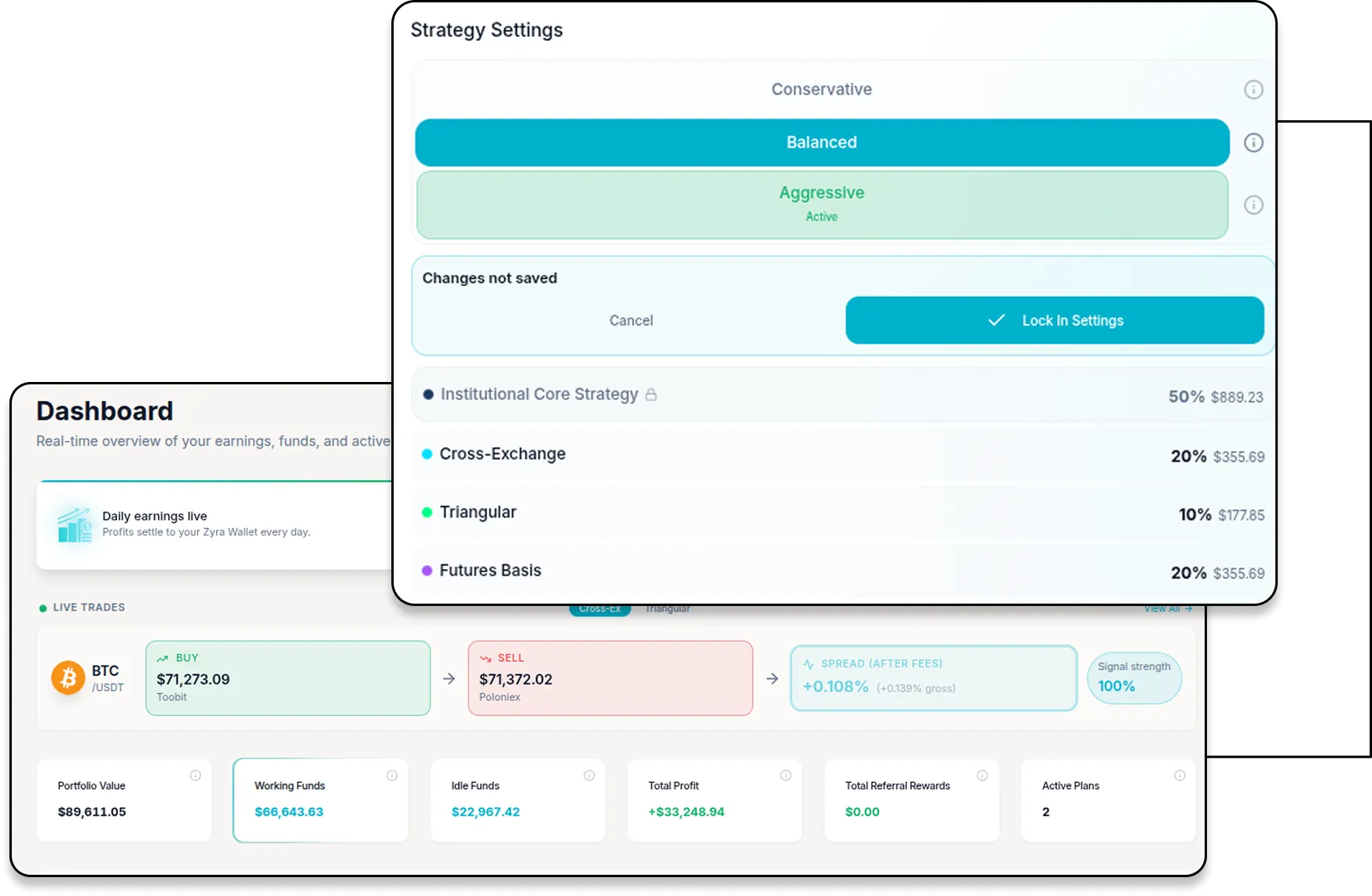Click Active Plans info icon
Screen dimensions: 1372x896
[x=1179, y=776]
